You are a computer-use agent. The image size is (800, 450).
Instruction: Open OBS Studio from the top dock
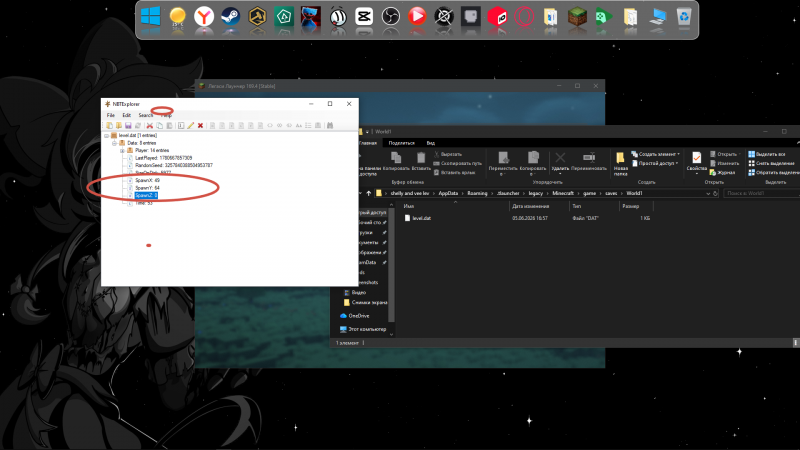(x=390, y=17)
